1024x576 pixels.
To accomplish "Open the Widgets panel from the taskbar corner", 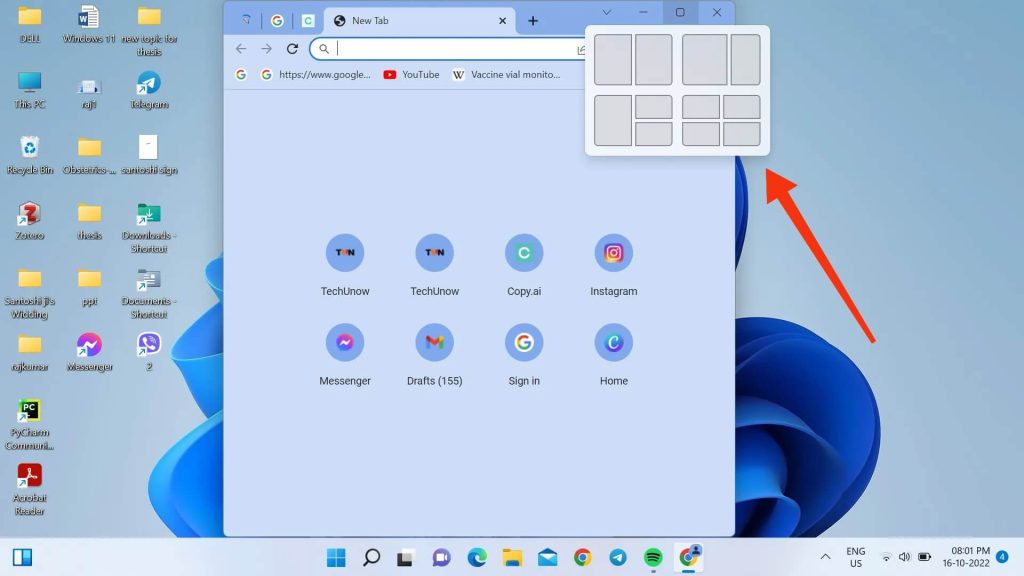I will (22, 557).
